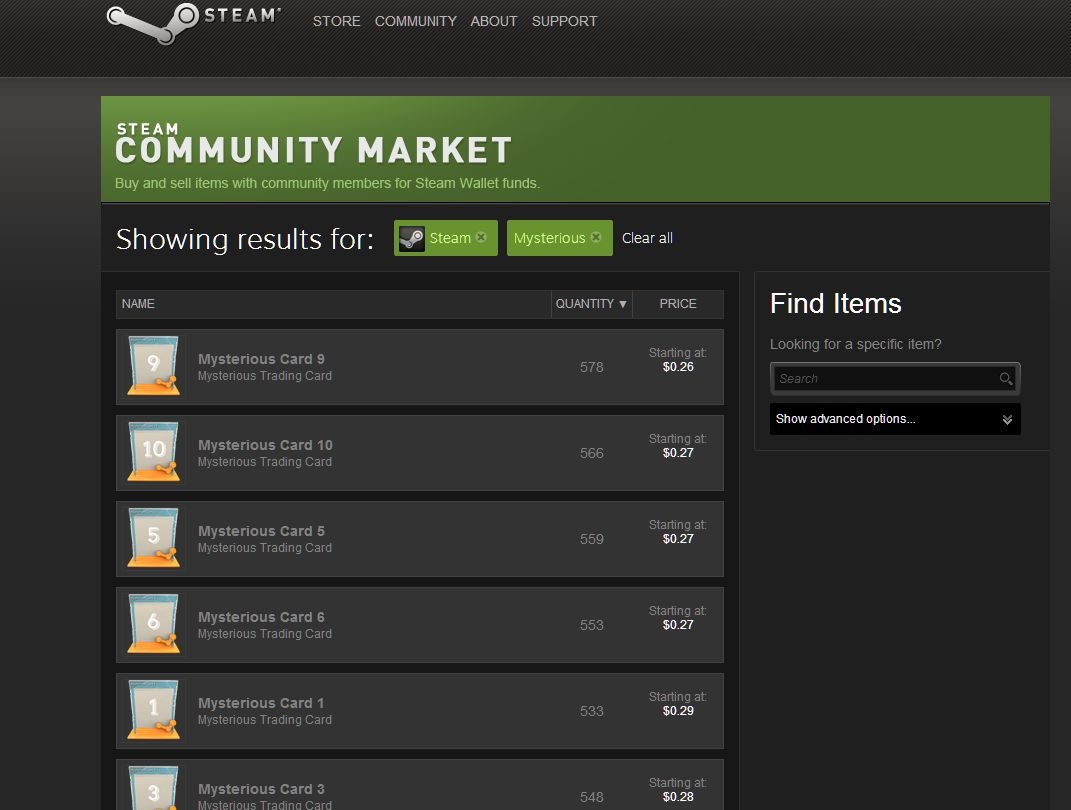Focus the item Search field
This screenshot has width=1071, height=810.
(895, 378)
